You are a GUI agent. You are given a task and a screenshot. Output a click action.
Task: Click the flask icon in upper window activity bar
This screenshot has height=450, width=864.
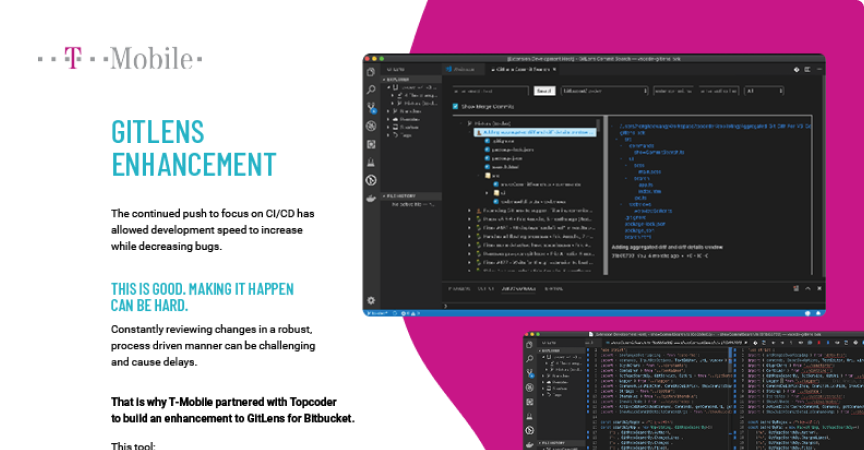tap(371, 162)
